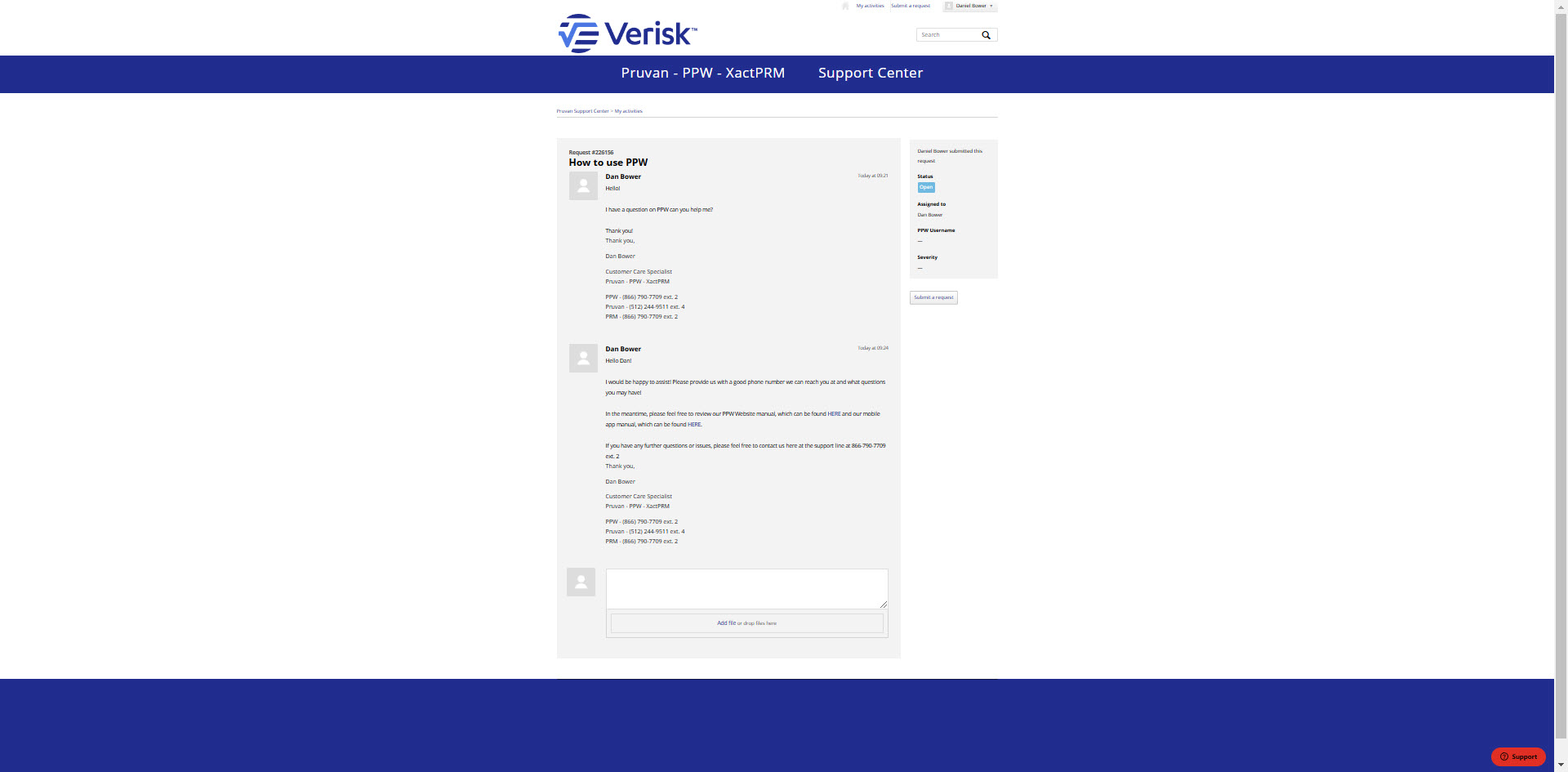Click the 'Today at 09:21' timestamp

tap(873, 176)
